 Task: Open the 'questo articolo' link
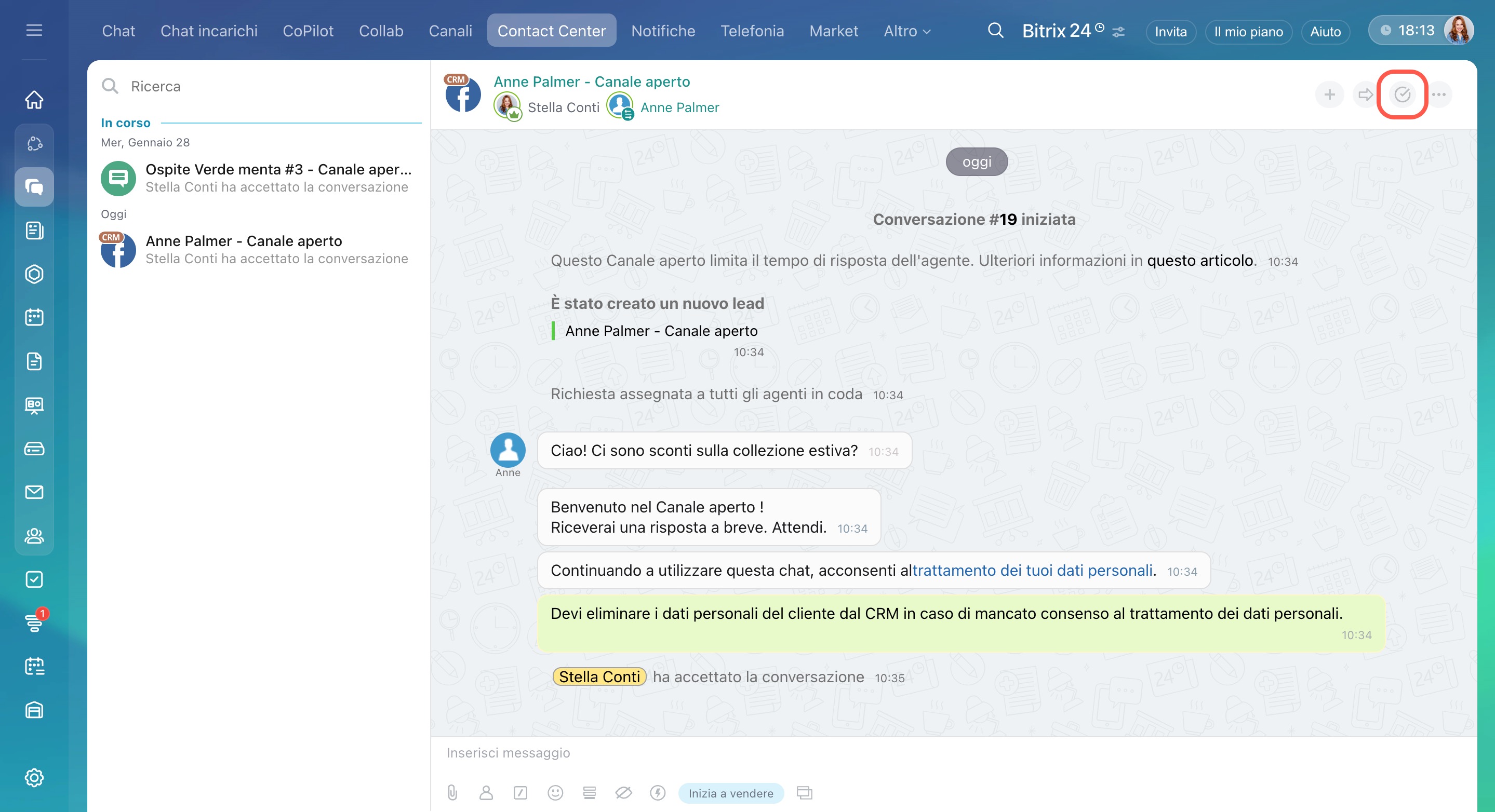click(1199, 261)
